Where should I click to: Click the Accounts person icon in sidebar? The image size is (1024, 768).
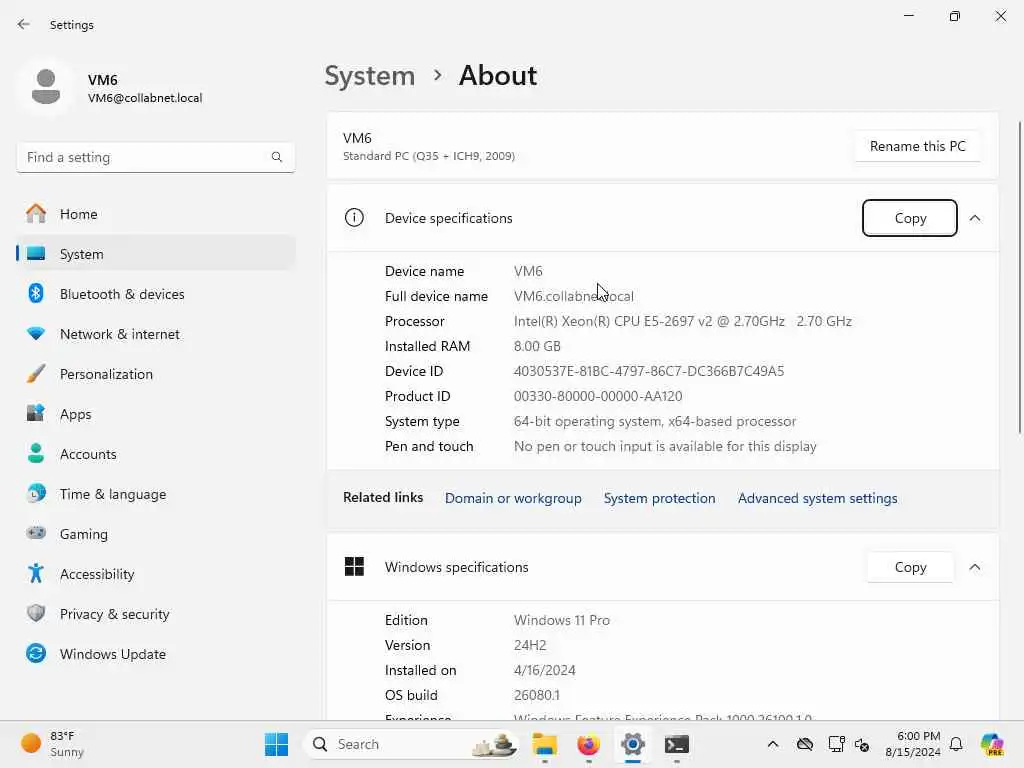(x=36, y=453)
